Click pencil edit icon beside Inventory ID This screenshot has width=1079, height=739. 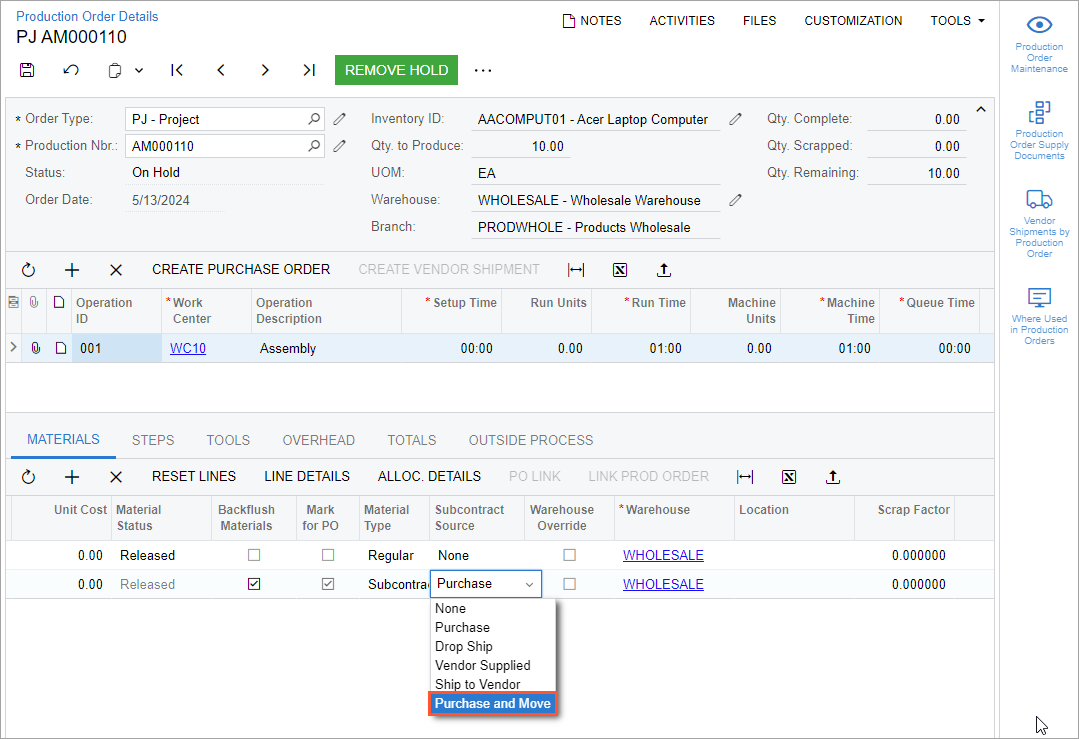click(736, 119)
